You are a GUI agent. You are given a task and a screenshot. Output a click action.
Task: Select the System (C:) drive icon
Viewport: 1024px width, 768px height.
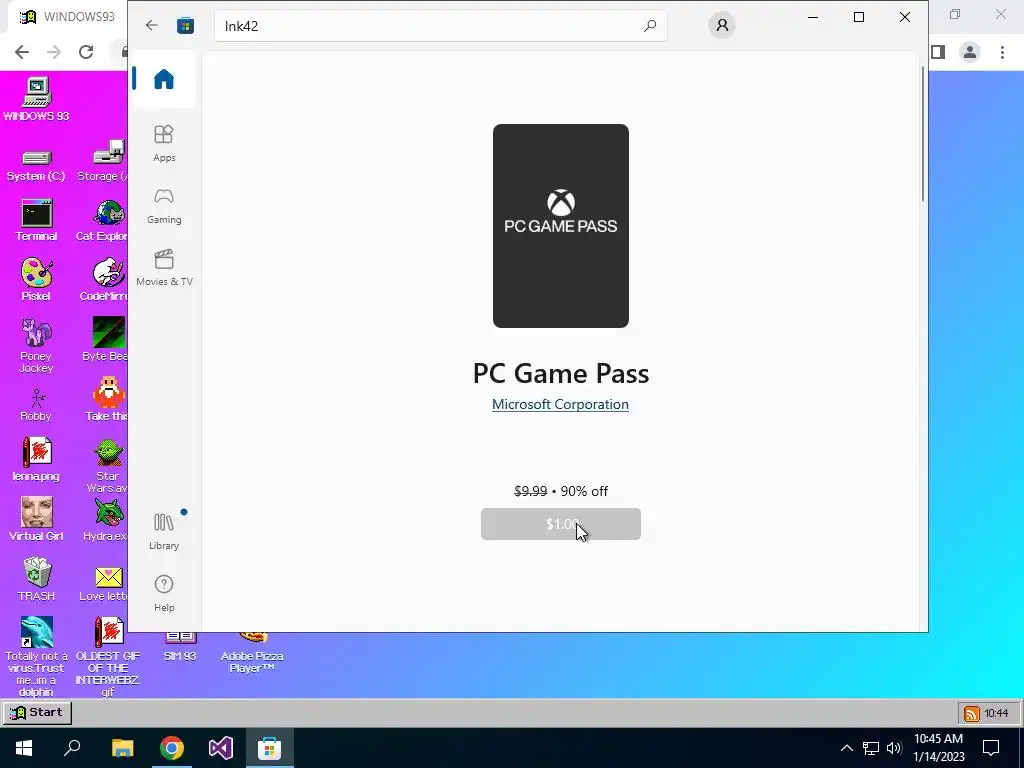(36, 165)
